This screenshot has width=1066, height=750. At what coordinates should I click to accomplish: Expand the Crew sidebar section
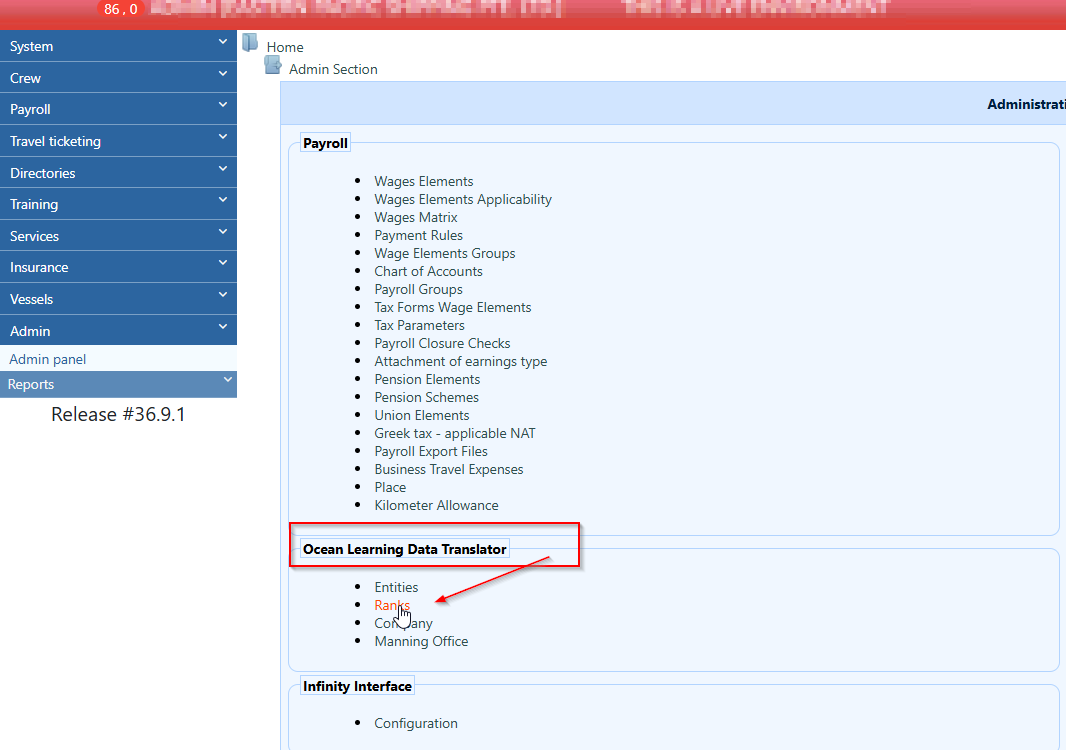click(x=118, y=78)
